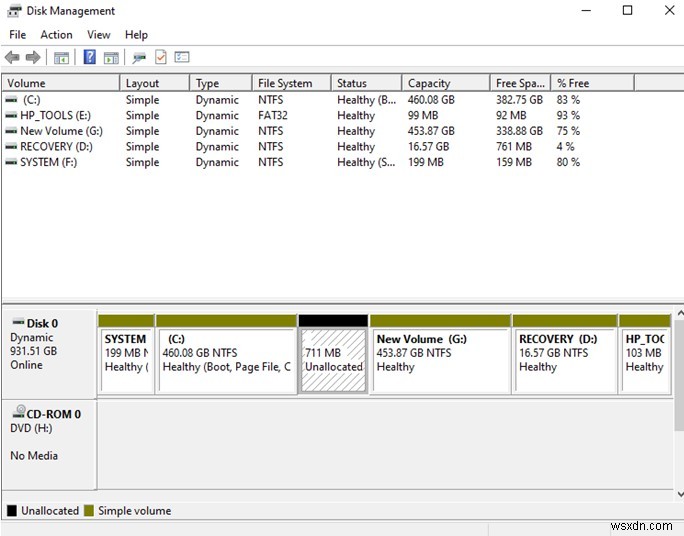
Task: Select the New Volume (G:) partition block
Action: coord(439,360)
